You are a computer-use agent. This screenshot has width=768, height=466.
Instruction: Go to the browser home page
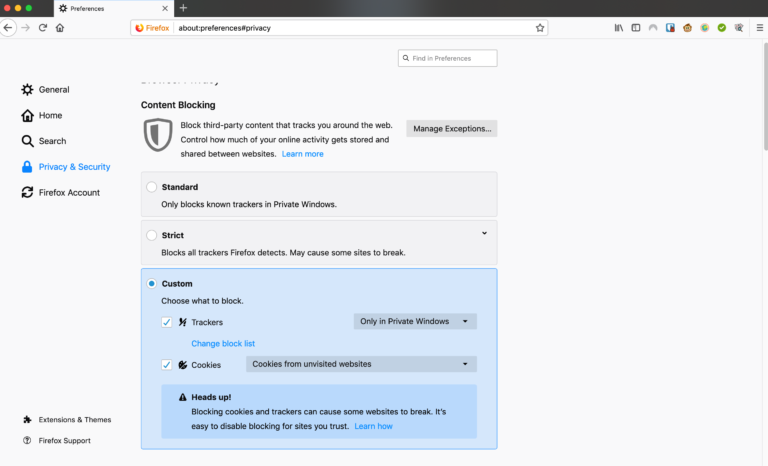tap(60, 28)
